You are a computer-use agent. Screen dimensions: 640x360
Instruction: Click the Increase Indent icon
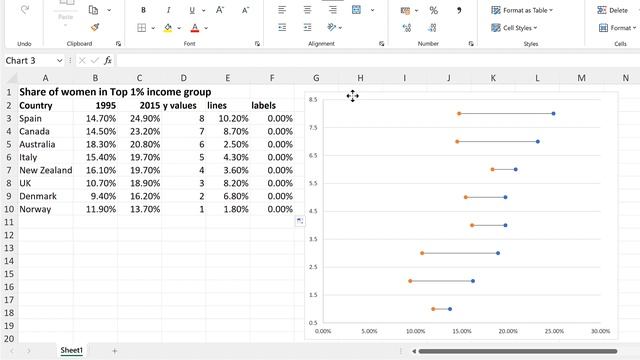(x=307, y=27)
